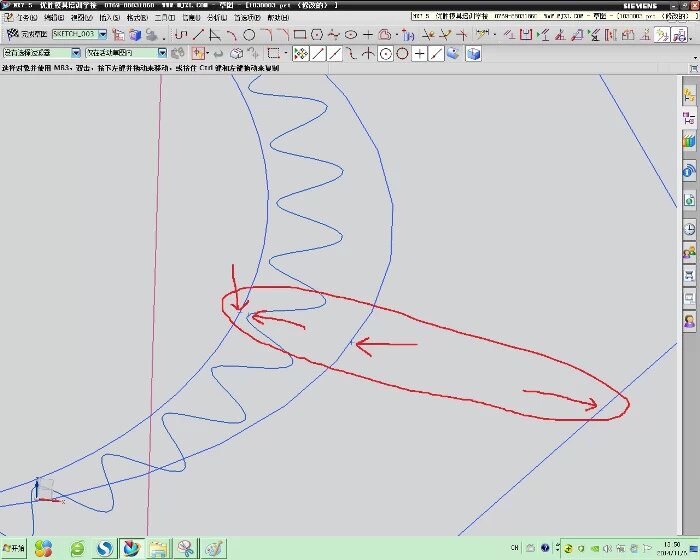Click the blue Reattach sketch cube icon

[135, 35]
